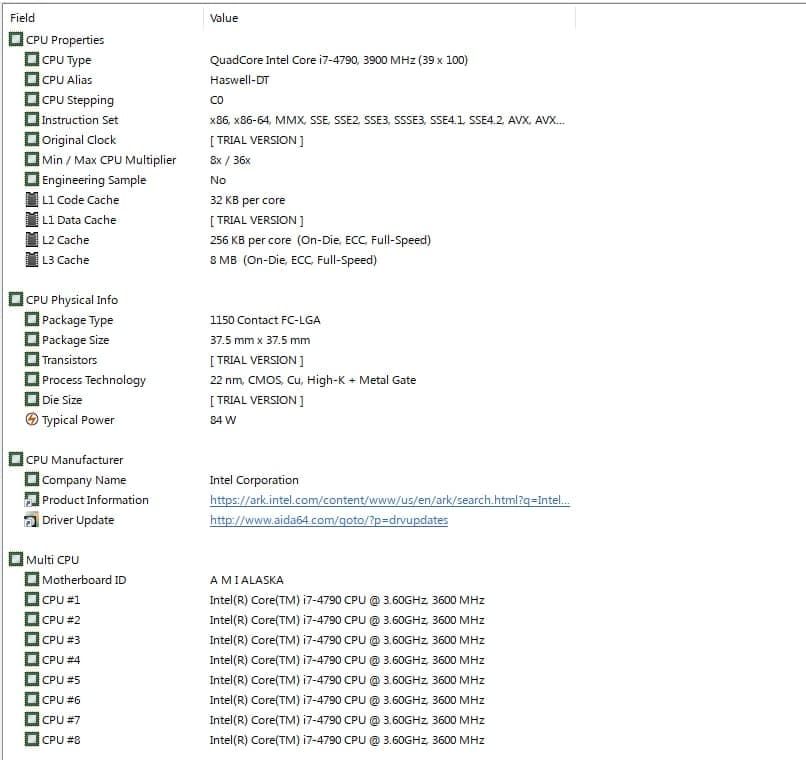Select the CPU Manufacturer heading
The image size is (806, 760).
tap(75, 460)
